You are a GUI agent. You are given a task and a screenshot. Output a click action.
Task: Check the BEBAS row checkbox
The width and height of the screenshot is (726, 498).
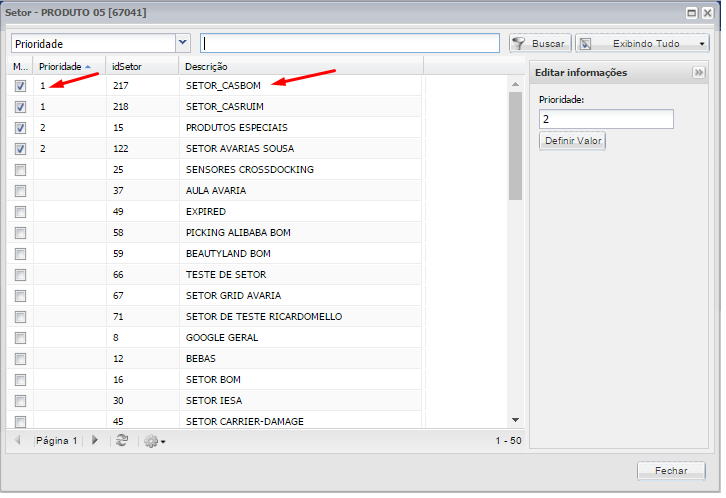(x=20, y=359)
